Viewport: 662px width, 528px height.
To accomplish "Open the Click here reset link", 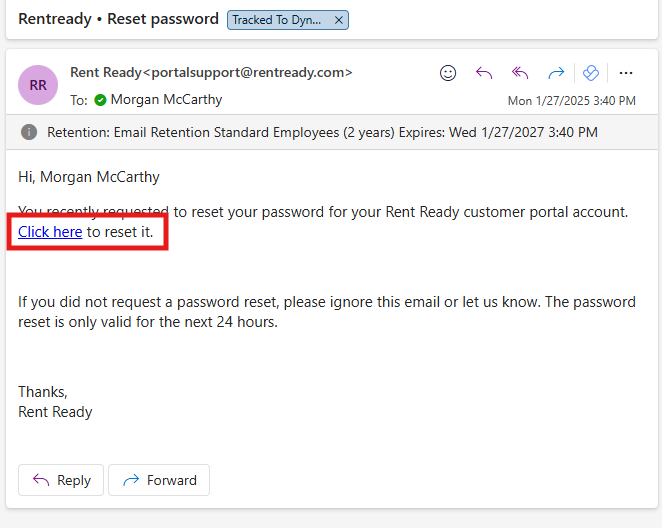I will pyautogui.click(x=50, y=232).
